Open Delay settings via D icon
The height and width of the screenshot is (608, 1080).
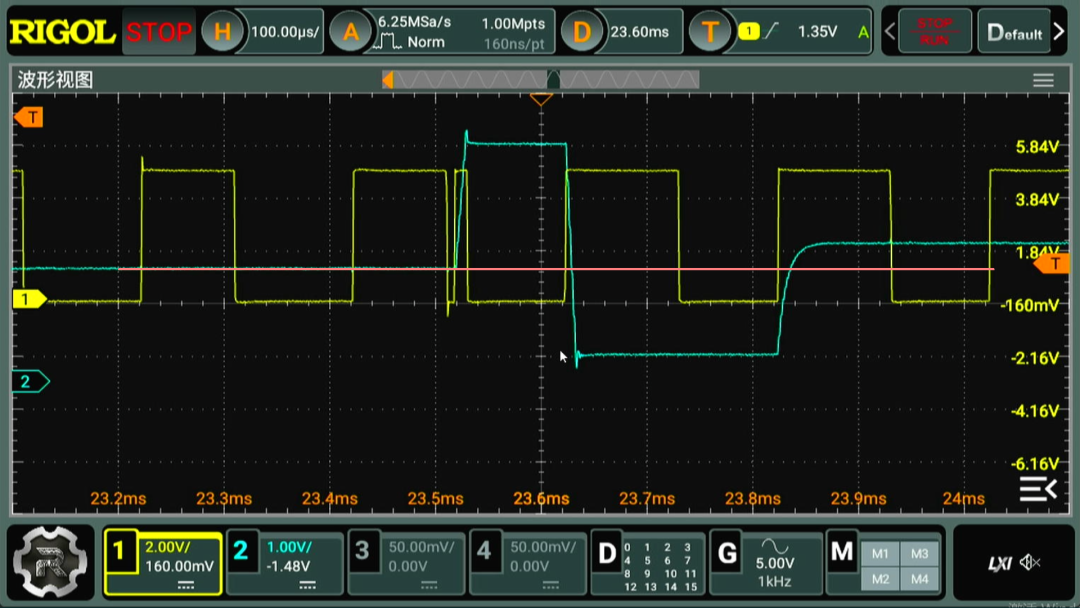click(581, 32)
